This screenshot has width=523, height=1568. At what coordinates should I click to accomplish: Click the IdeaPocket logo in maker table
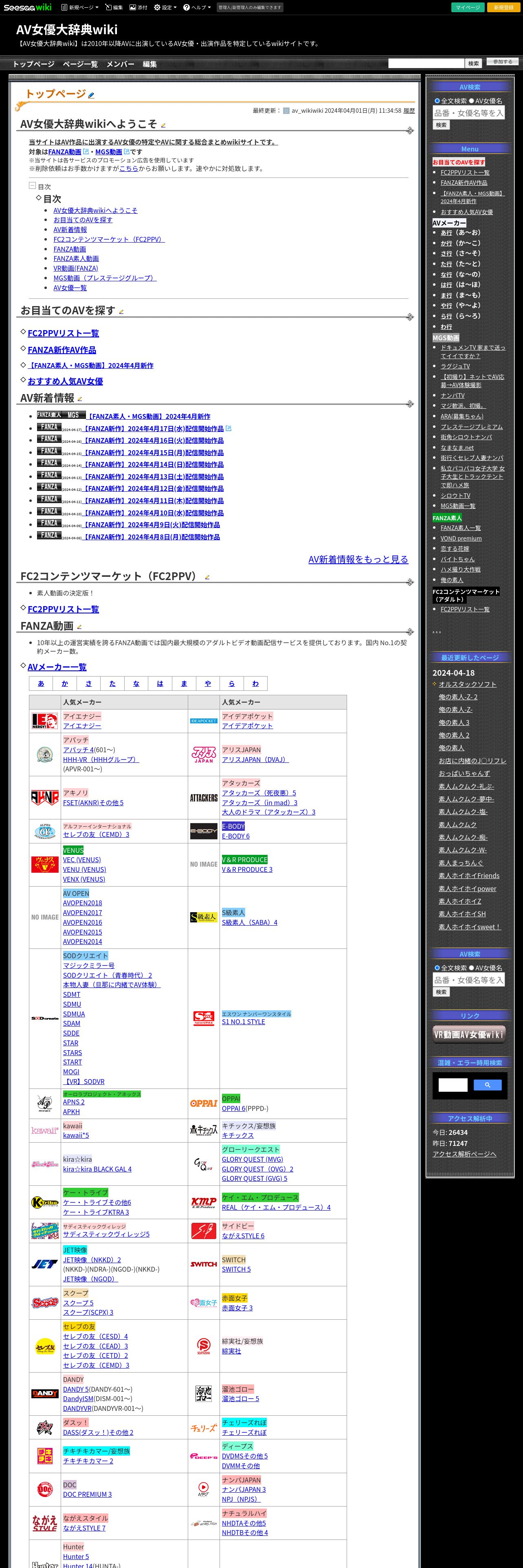coord(203,720)
